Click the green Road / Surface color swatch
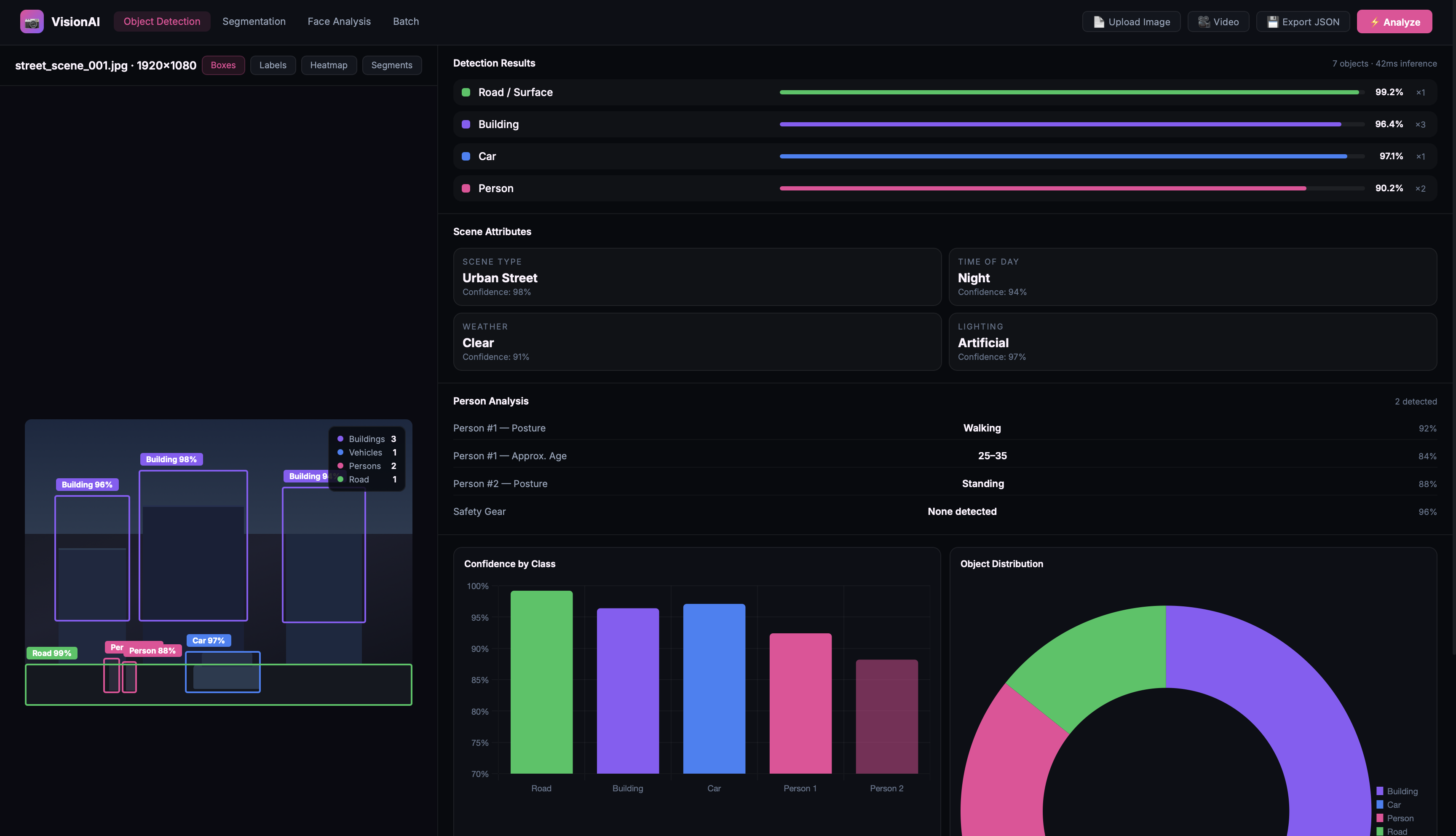Viewport: 1456px width, 836px height. [x=466, y=92]
